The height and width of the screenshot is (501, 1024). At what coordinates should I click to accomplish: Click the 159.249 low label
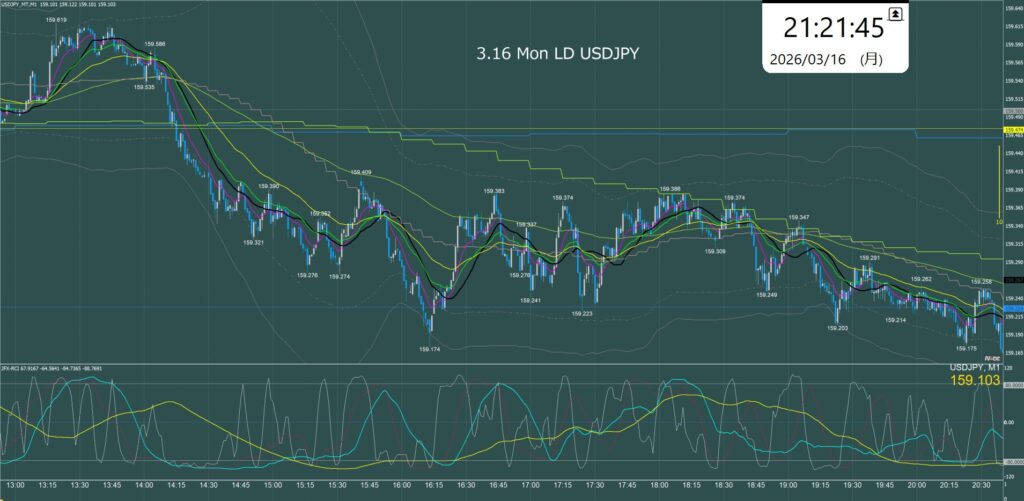click(x=766, y=295)
